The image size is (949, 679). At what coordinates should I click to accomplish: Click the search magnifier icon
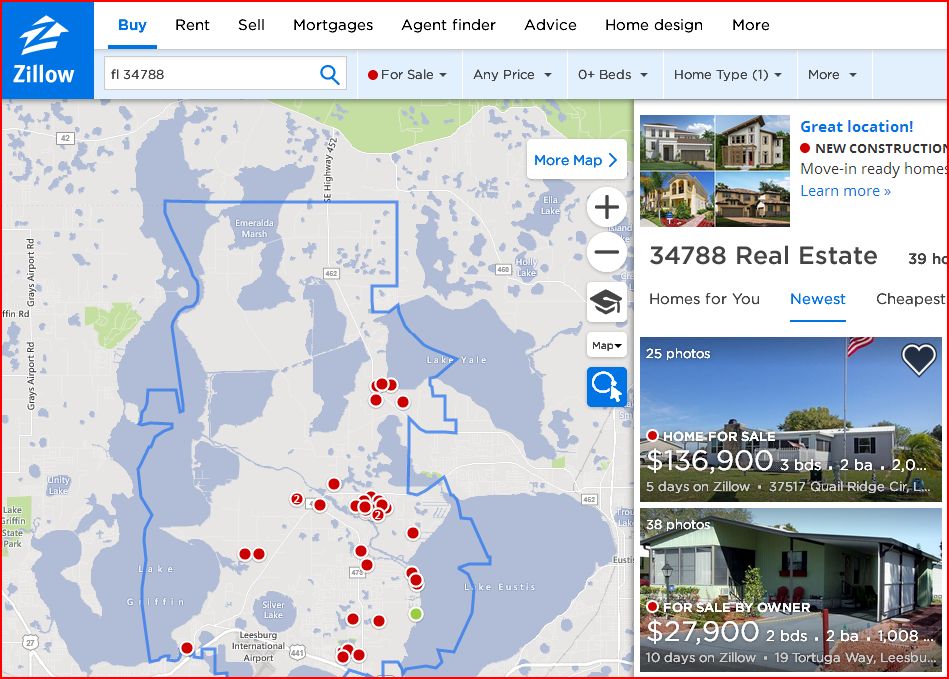pyautogui.click(x=329, y=74)
